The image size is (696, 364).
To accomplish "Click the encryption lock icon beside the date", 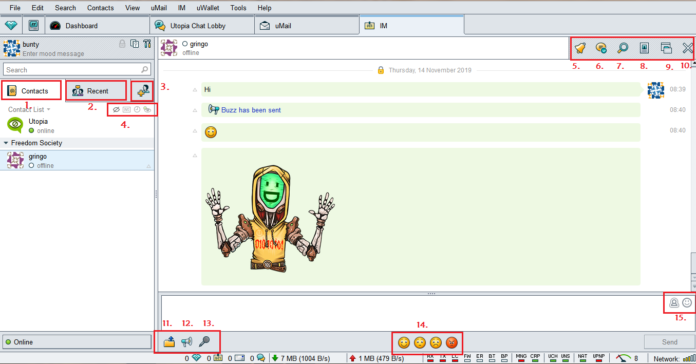I will pyautogui.click(x=380, y=70).
